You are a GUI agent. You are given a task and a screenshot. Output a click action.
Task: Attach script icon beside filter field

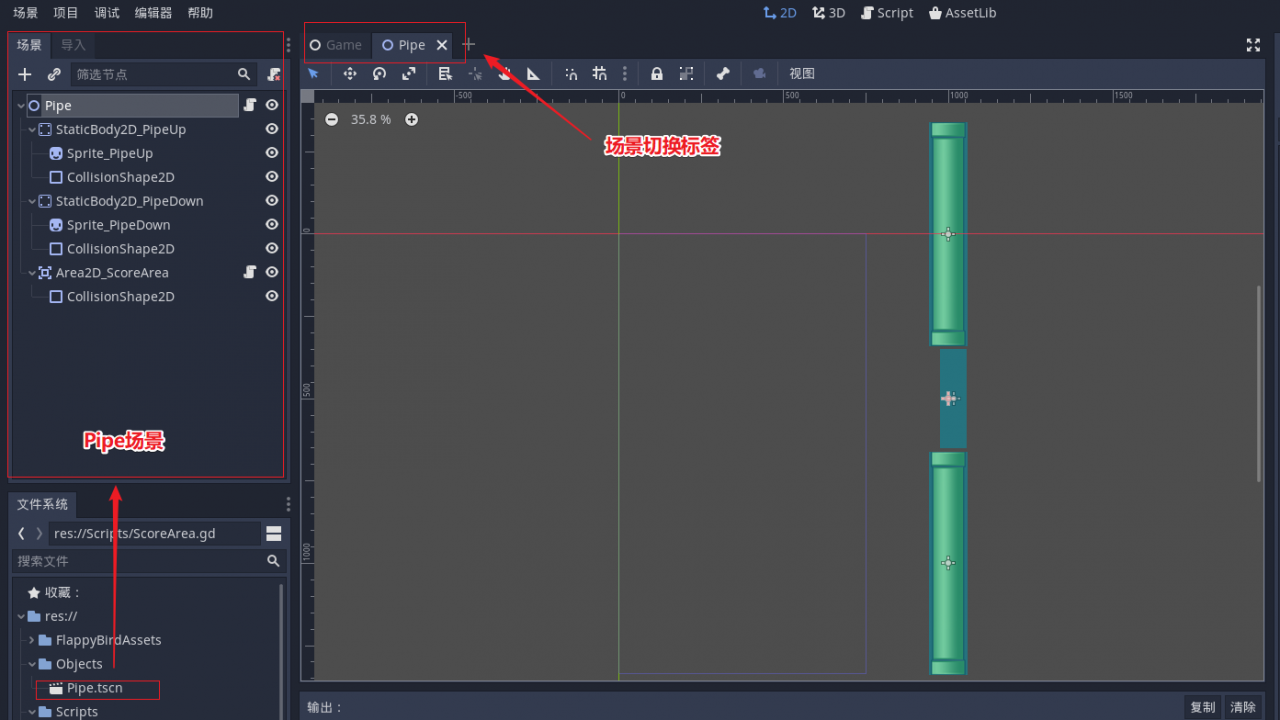click(274, 74)
